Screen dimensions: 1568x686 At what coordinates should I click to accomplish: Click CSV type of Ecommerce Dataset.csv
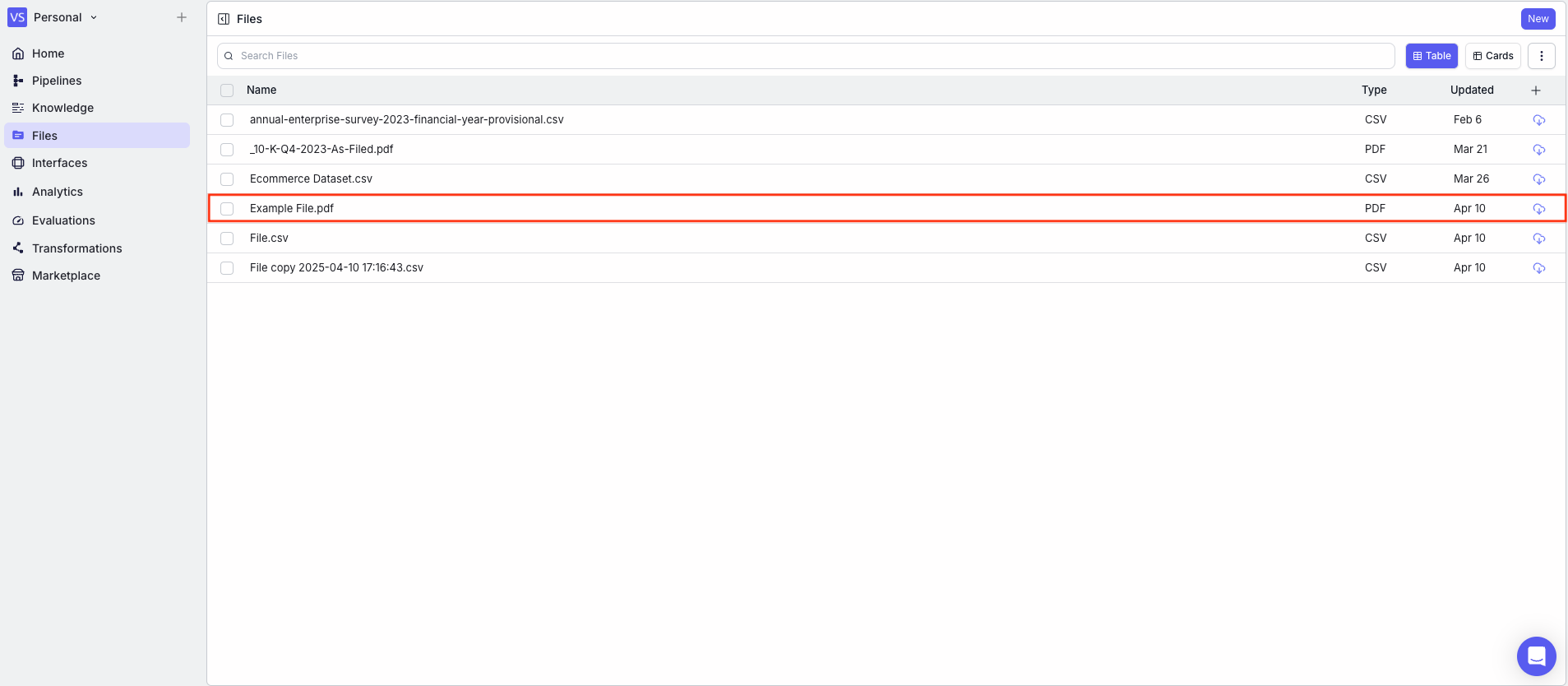[x=1376, y=179]
